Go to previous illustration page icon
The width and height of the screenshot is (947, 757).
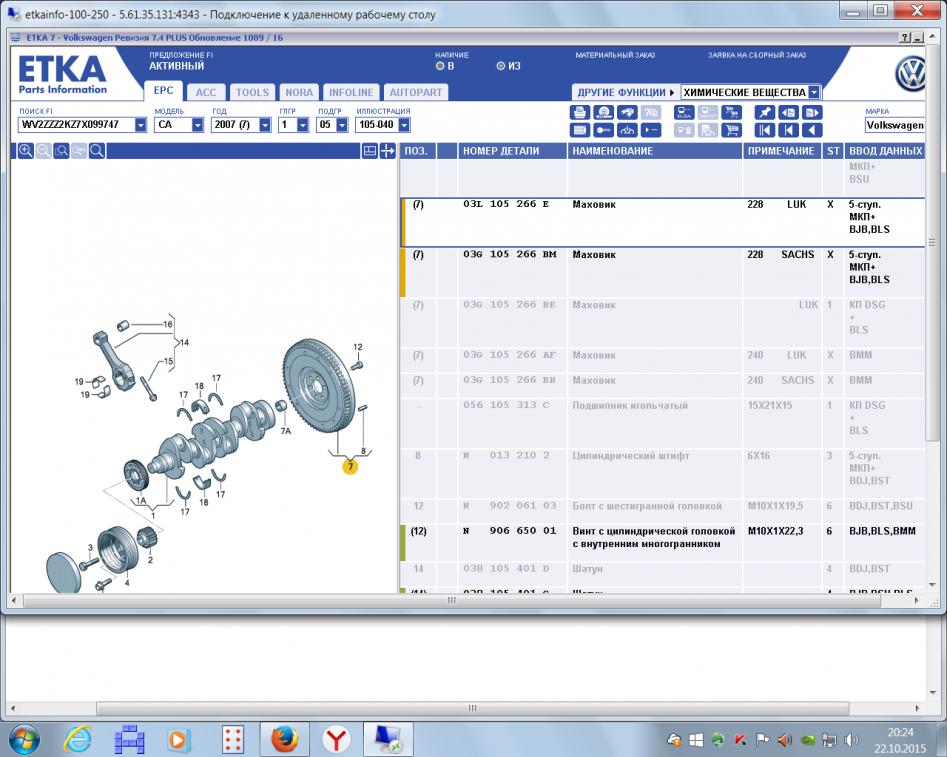(788, 112)
